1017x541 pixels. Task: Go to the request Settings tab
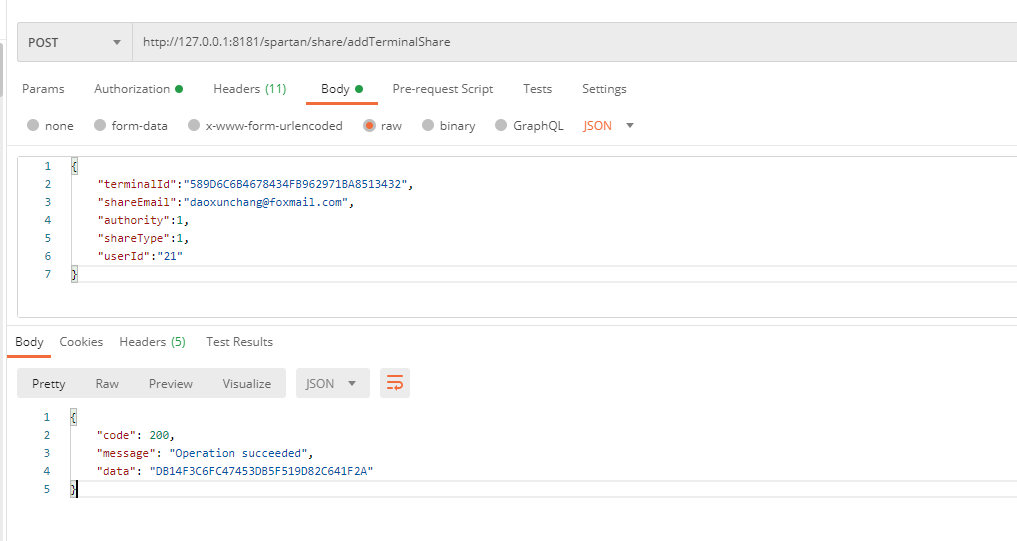click(x=604, y=89)
